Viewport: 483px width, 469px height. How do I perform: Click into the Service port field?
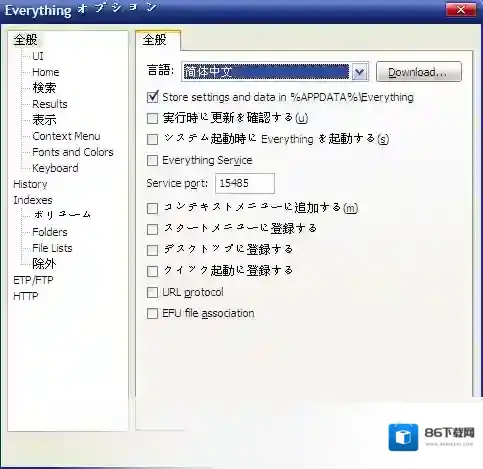(245, 183)
